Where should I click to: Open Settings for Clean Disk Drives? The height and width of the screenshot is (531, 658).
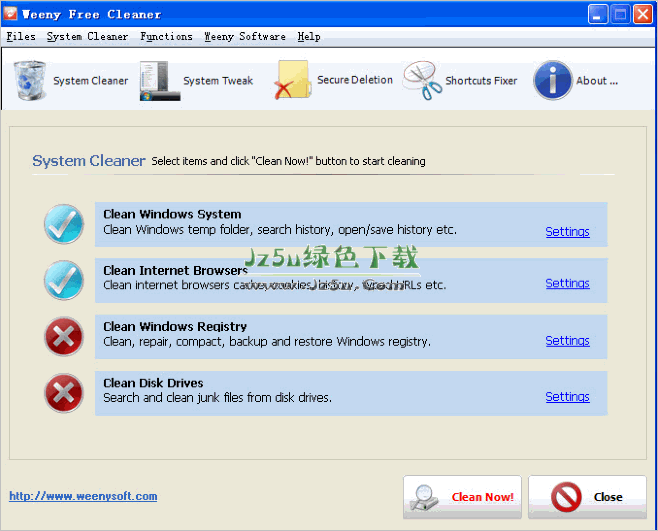[567, 397]
